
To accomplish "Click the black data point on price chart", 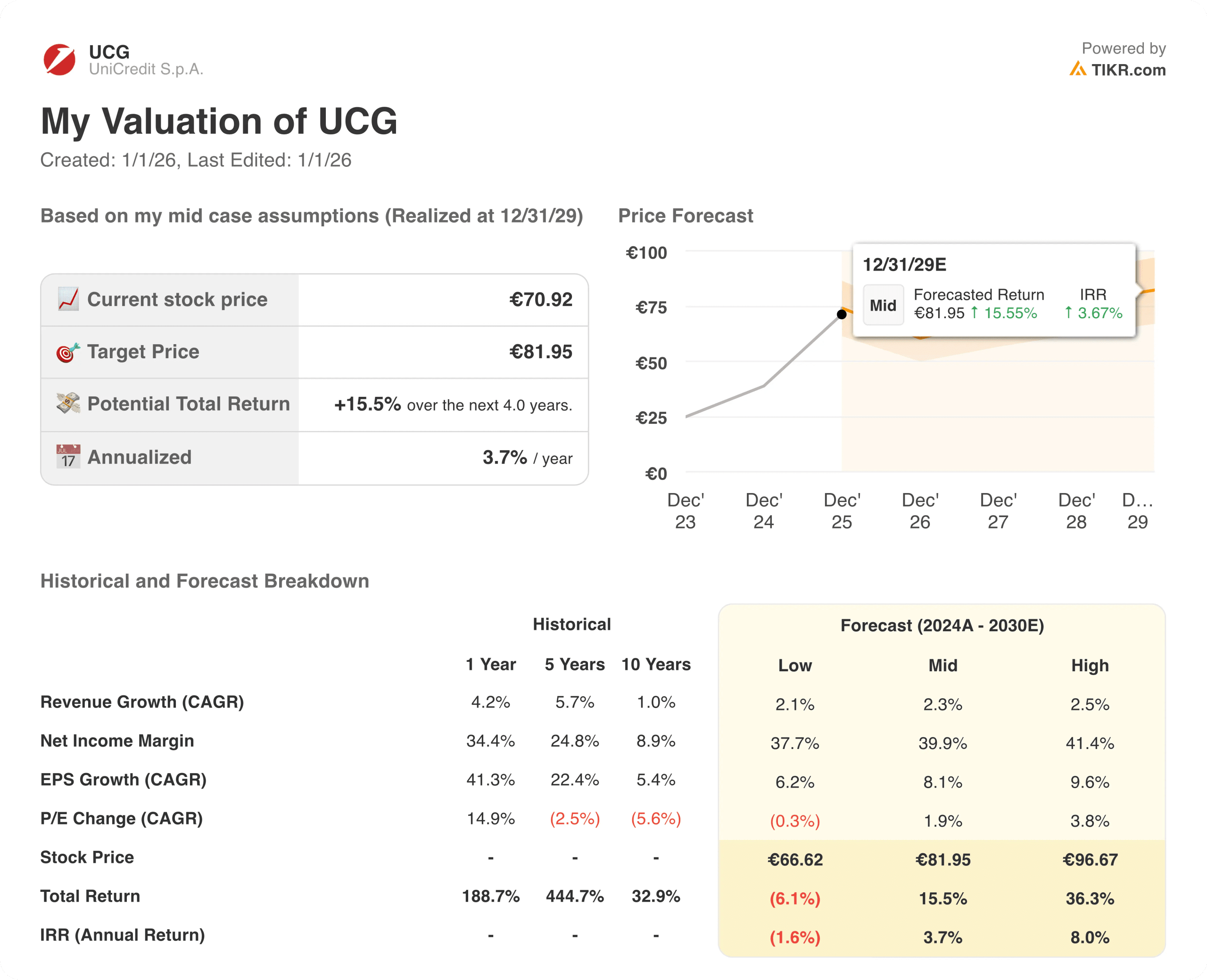I will pyautogui.click(x=841, y=314).
